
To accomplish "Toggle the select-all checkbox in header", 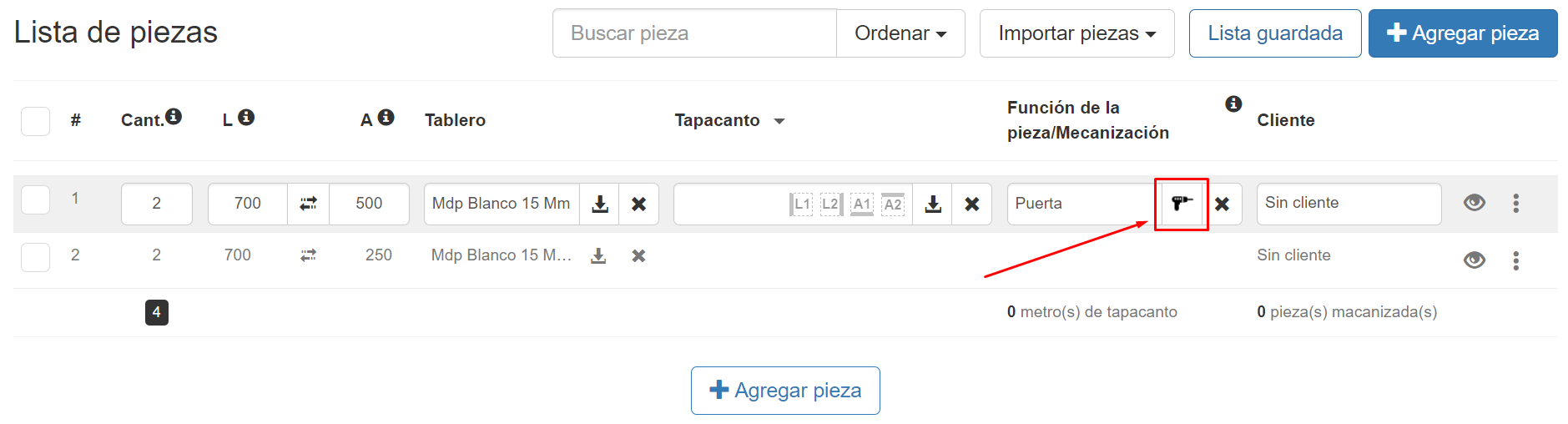I will click(35, 121).
